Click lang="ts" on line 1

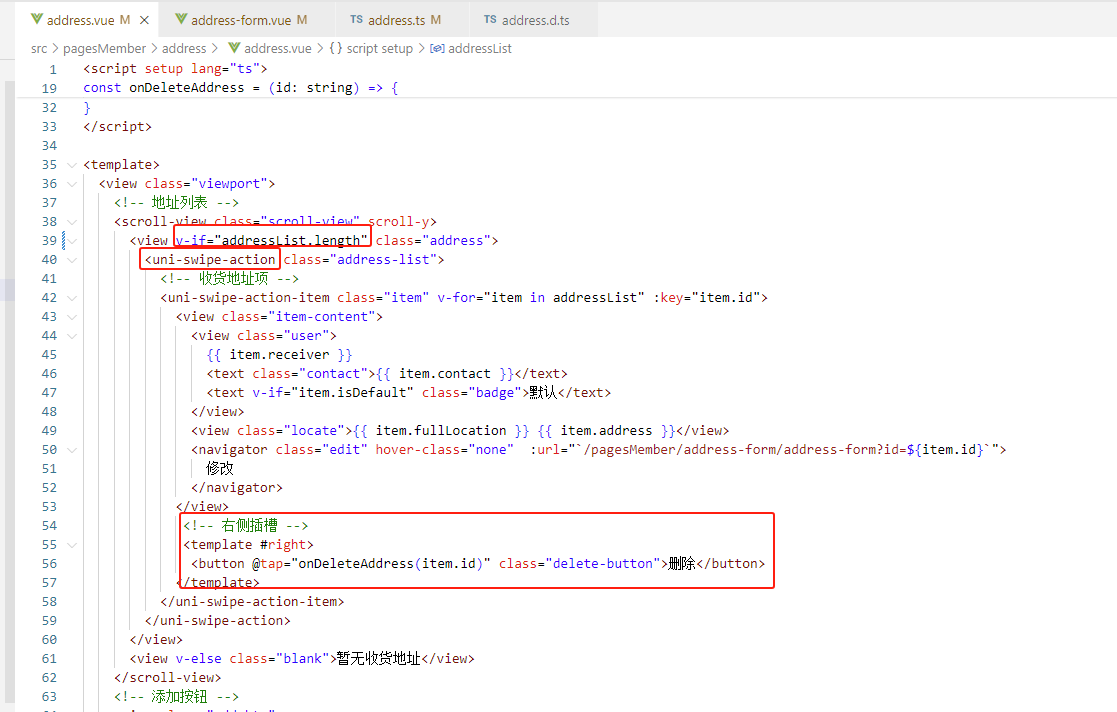[x=225, y=68]
